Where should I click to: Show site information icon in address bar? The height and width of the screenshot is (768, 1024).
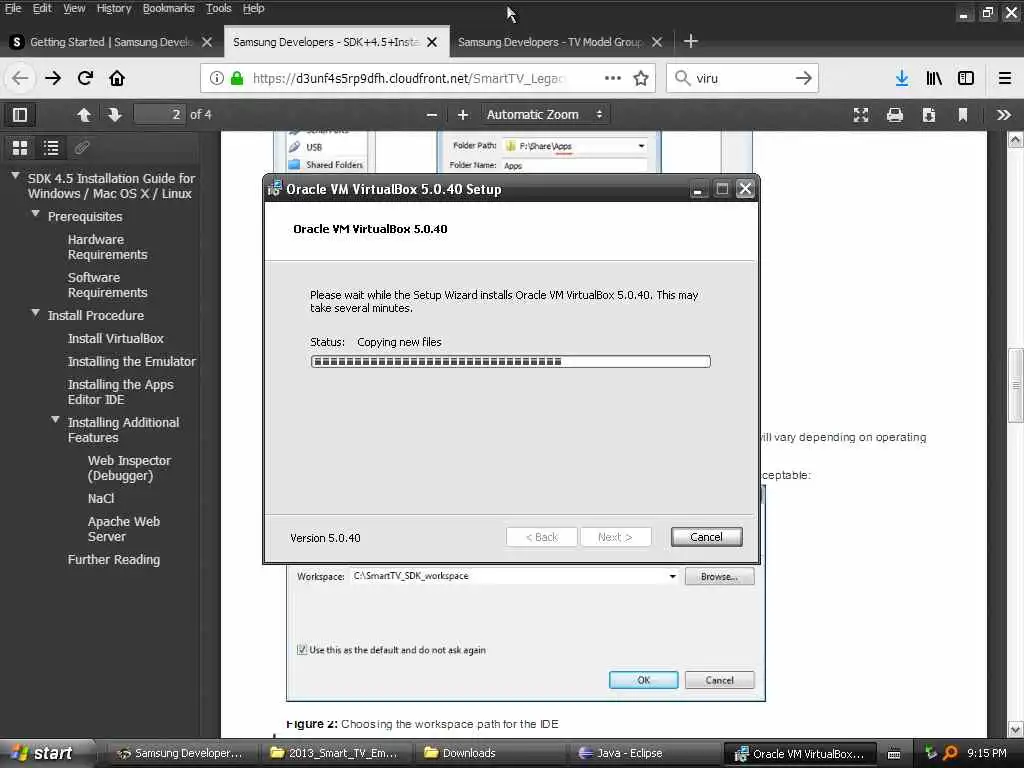coord(216,78)
